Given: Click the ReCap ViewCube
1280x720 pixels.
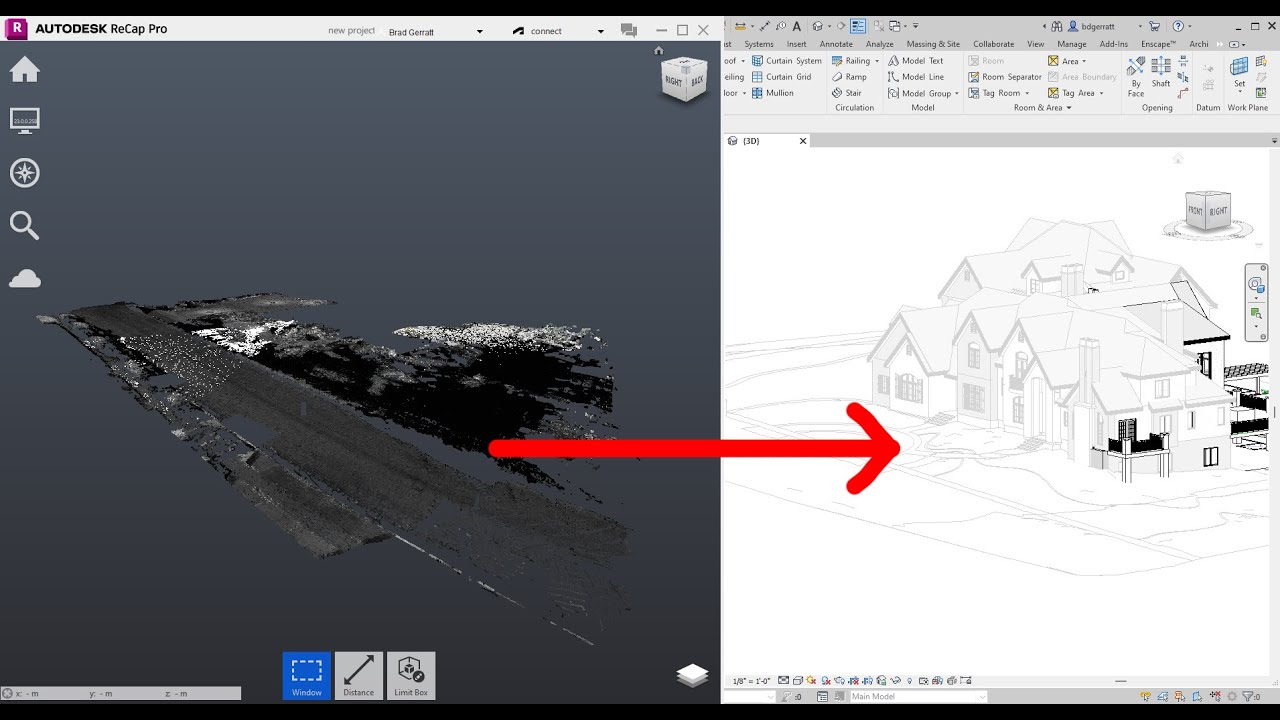Looking at the screenshot, I should (684, 80).
